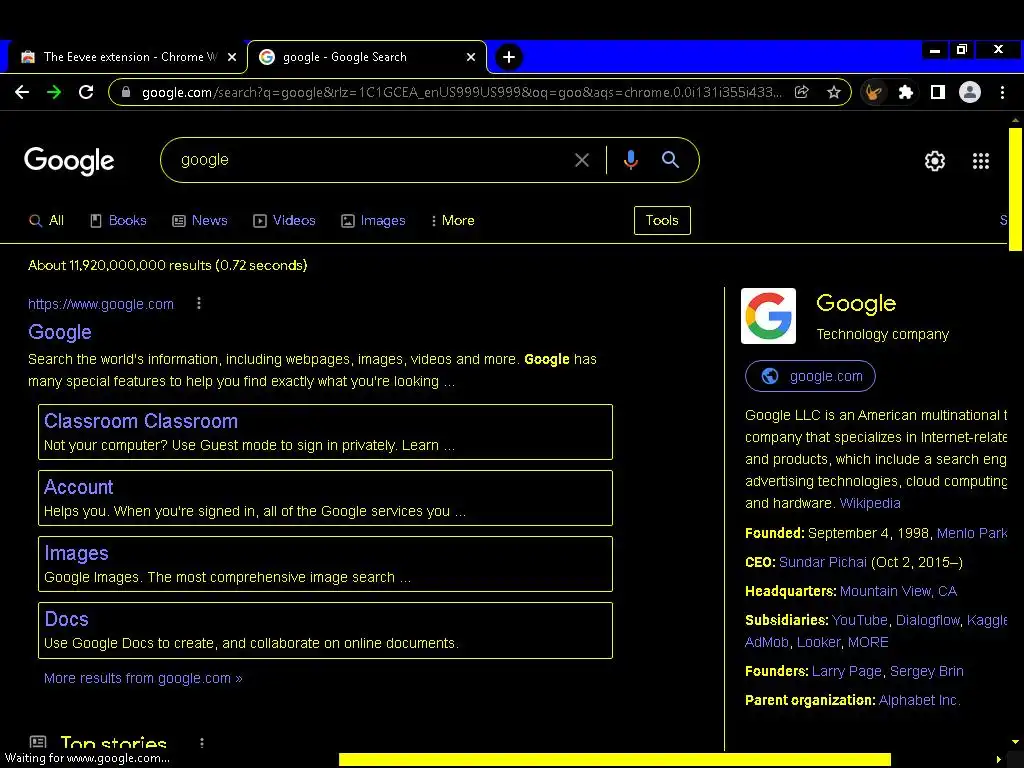
Task: Bookmark this tab with the star icon
Action: click(x=833, y=92)
